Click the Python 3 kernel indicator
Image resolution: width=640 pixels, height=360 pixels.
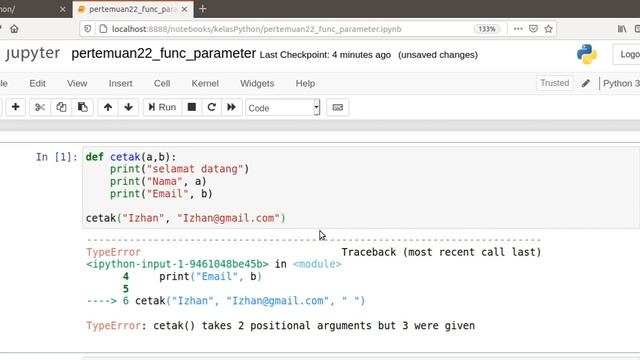pos(620,83)
